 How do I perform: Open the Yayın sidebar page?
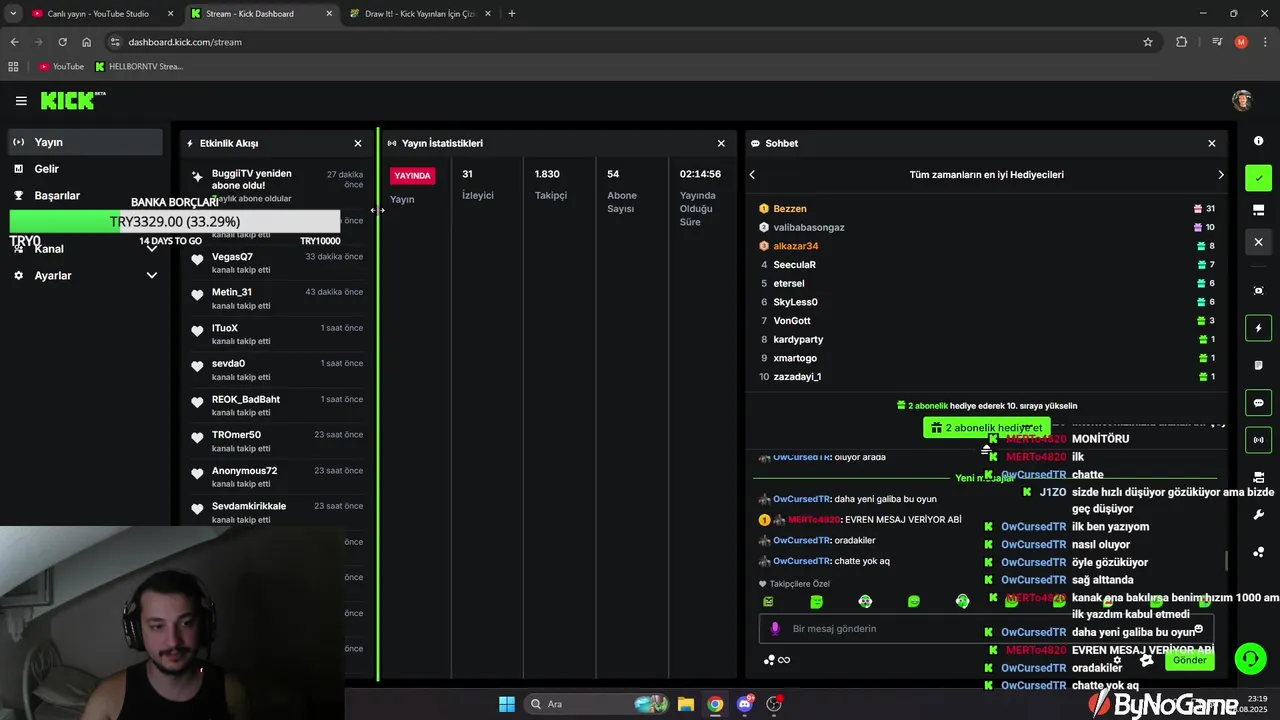tap(85, 142)
